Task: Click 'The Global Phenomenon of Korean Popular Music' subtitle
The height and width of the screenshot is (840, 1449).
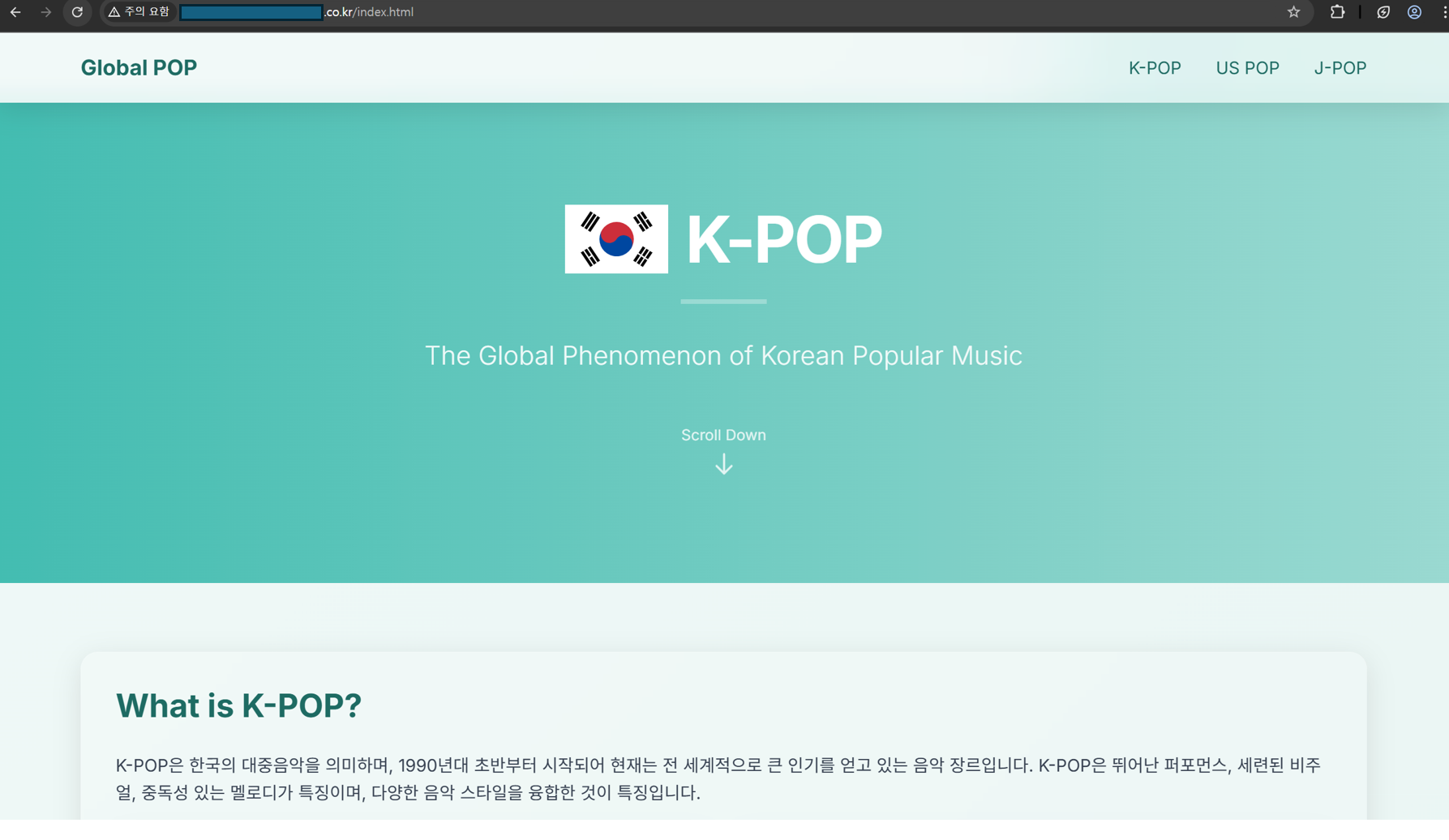Action: click(x=723, y=356)
